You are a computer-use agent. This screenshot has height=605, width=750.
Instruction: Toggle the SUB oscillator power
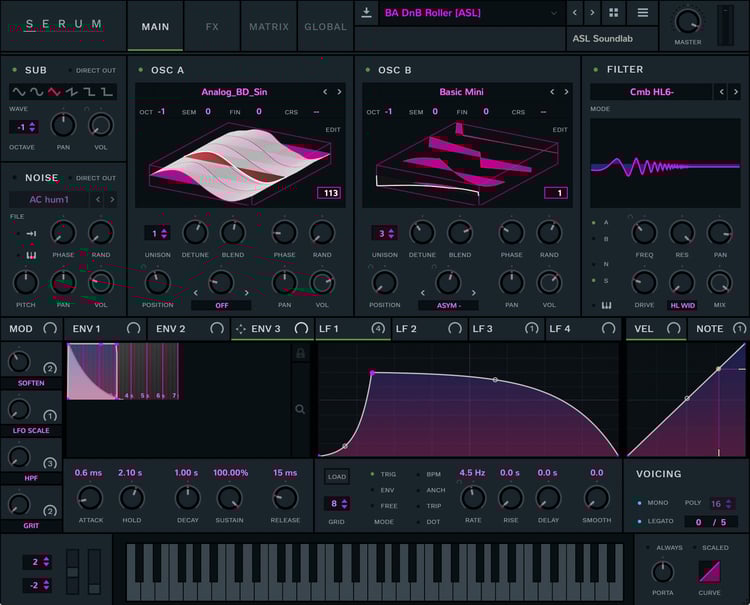[14, 70]
